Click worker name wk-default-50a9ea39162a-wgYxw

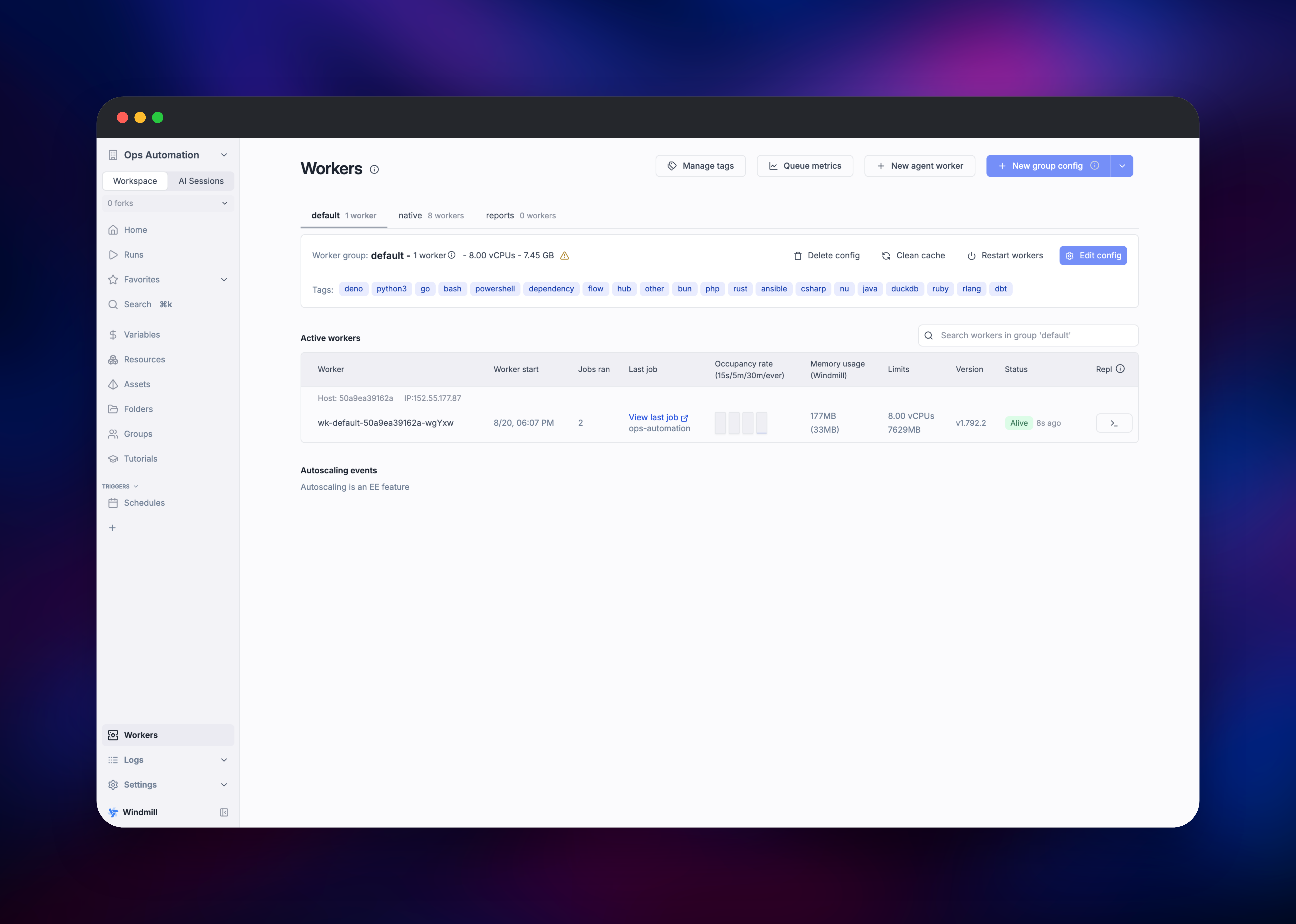click(x=385, y=423)
